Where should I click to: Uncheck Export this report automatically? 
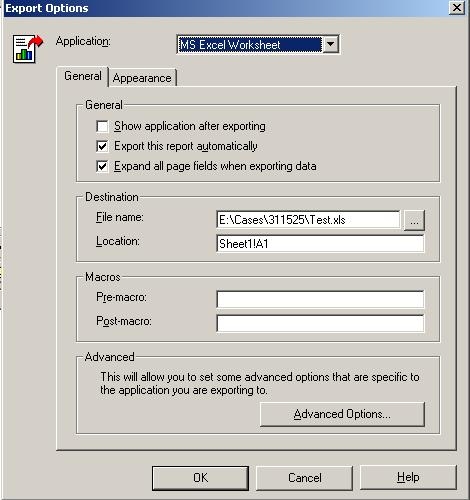pyautogui.click(x=102, y=146)
